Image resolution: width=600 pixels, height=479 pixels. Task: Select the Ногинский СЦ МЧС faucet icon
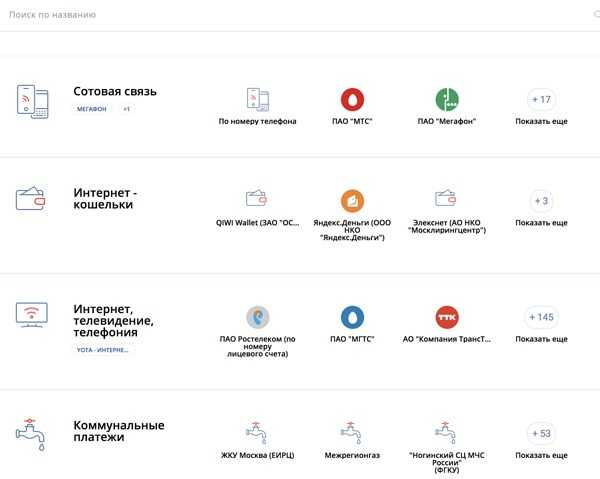(445, 433)
